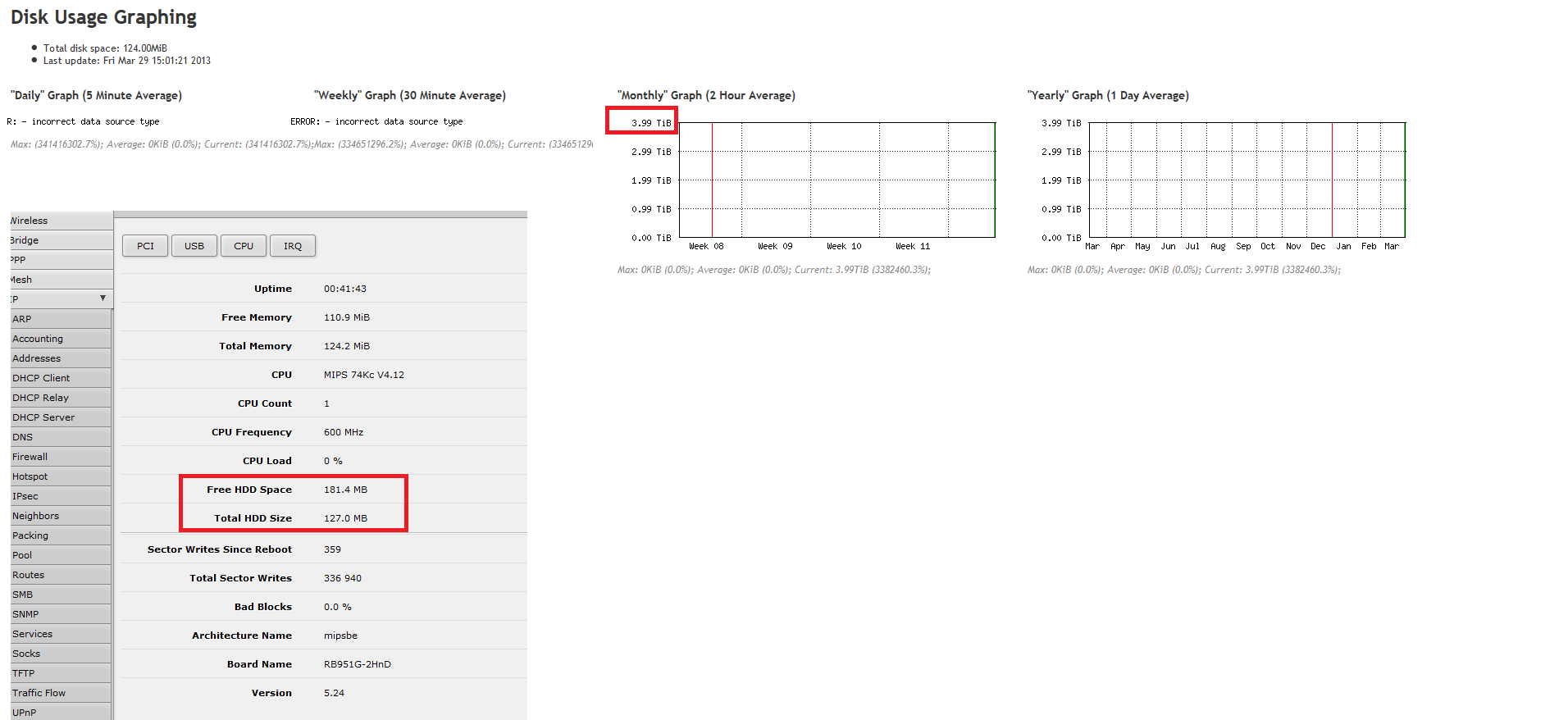This screenshot has height=720, width=1568.
Task: Open the Addresses submenu item
Action: tap(61, 358)
